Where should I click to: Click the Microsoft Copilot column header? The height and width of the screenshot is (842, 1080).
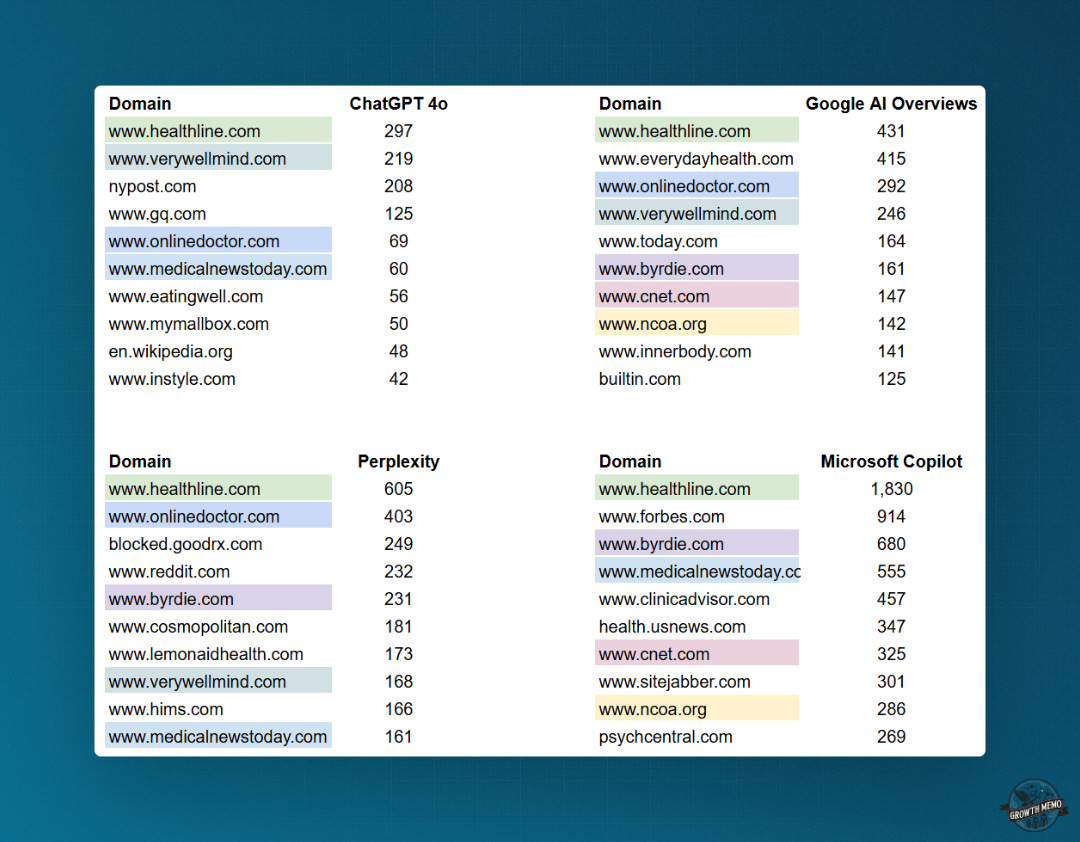click(x=891, y=462)
